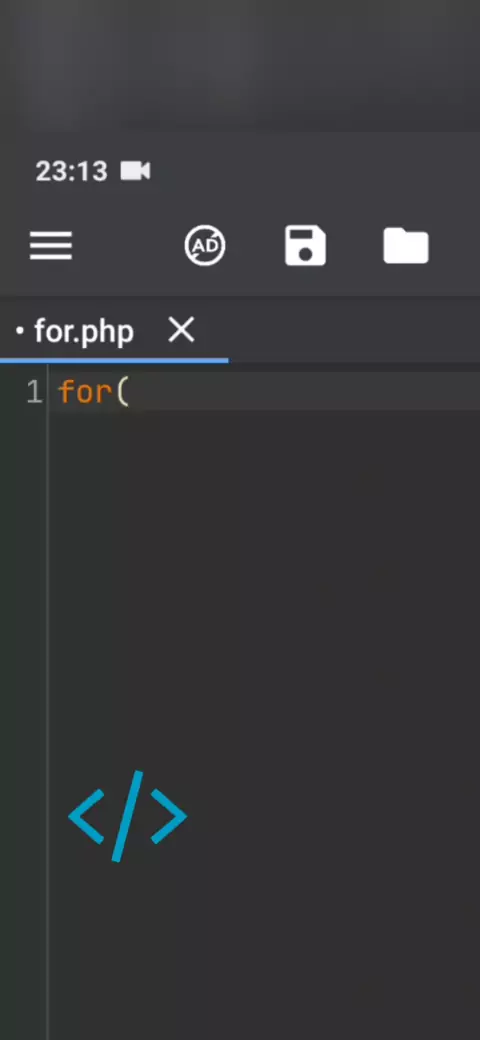The height and width of the screenshot is (1040, 480).
Task: Open the hamburger navigation menu
Action: [x=51, y=246]
